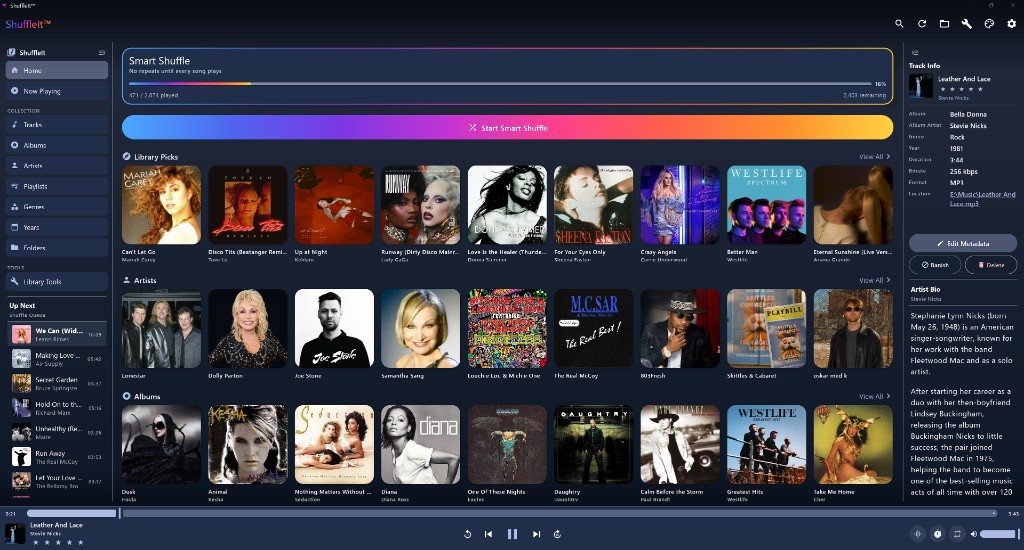
Task: Open equalizer waveform icon in player bar
Action: pyautogui.click(x=918, y=534)
